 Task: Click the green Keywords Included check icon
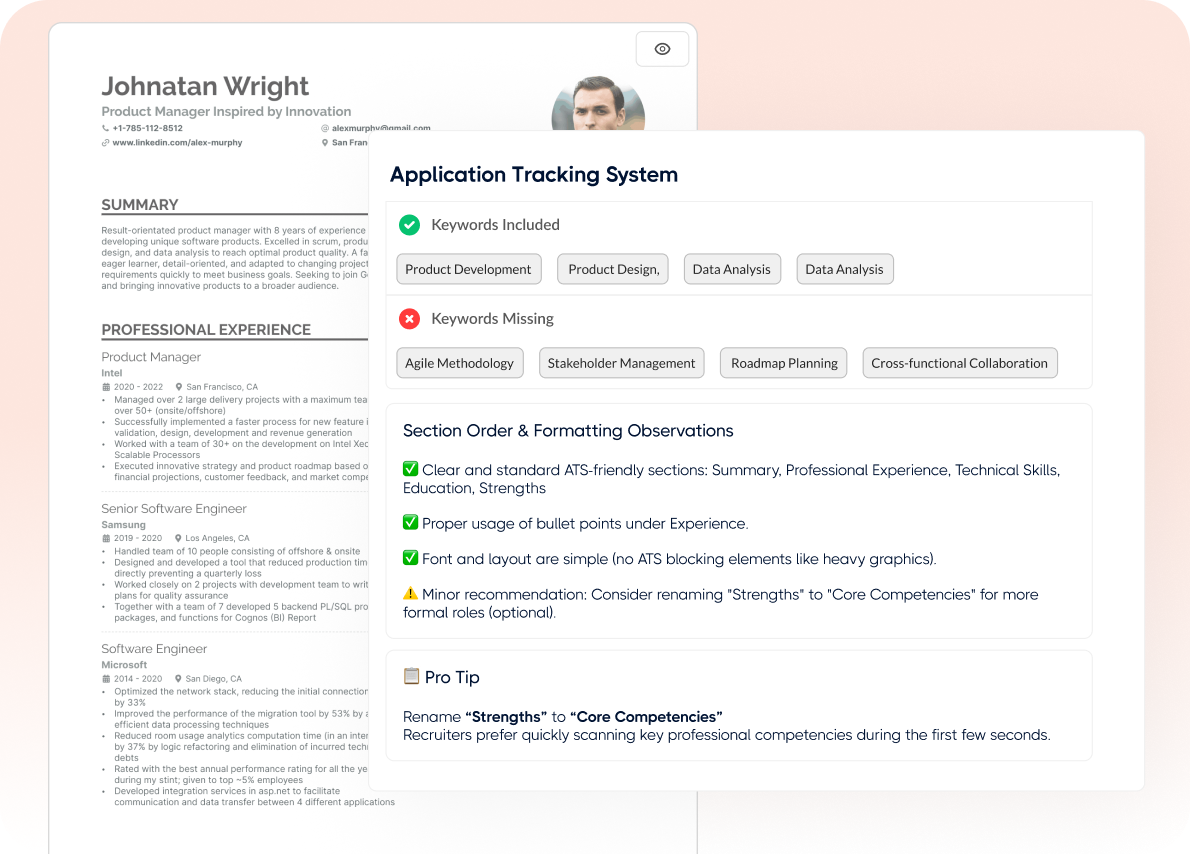pyautogui.click(x=410, y=225)
